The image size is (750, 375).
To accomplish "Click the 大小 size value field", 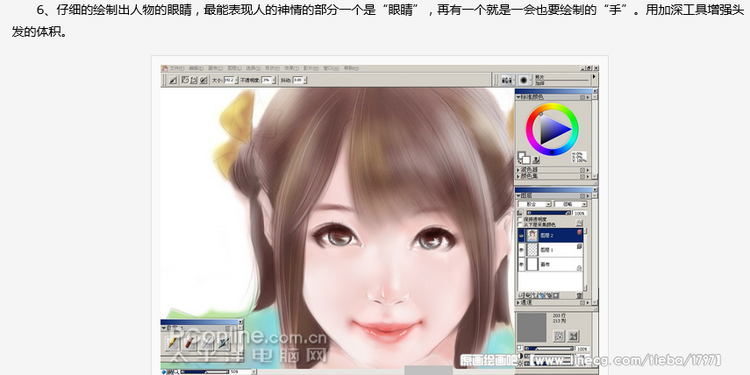I will [x=230, y=80].
